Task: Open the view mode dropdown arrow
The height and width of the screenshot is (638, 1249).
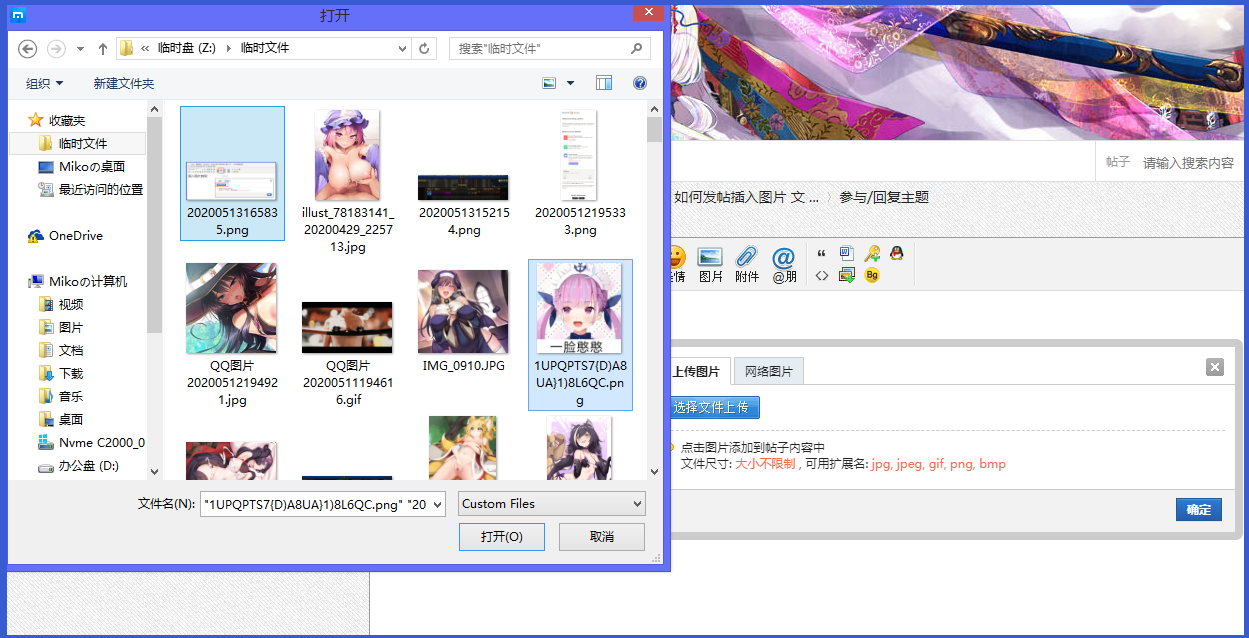Action: [x=570, y=83]
